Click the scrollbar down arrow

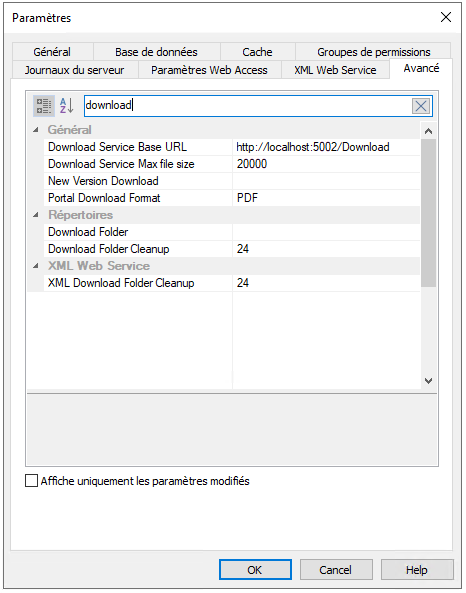pyautogui.click(x=429, y=380)
